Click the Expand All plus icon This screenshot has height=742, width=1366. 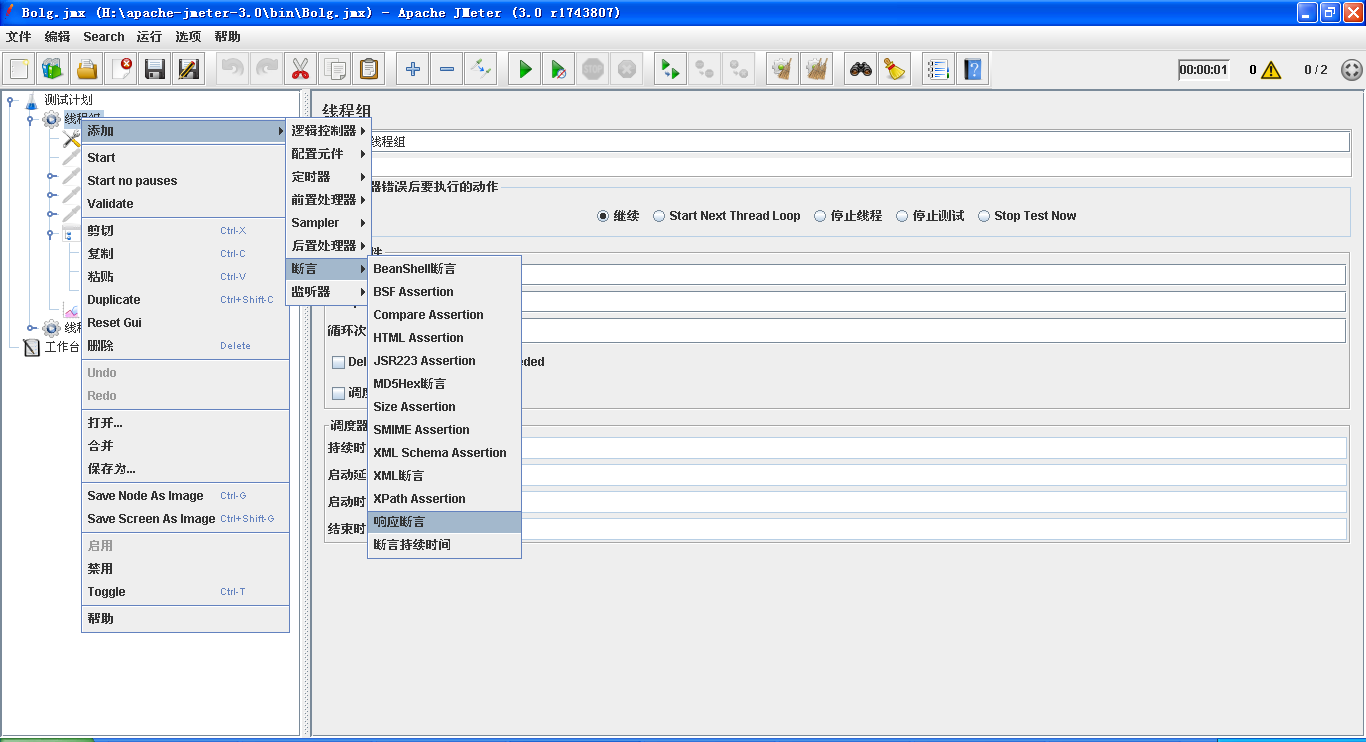tap(413, 69)
